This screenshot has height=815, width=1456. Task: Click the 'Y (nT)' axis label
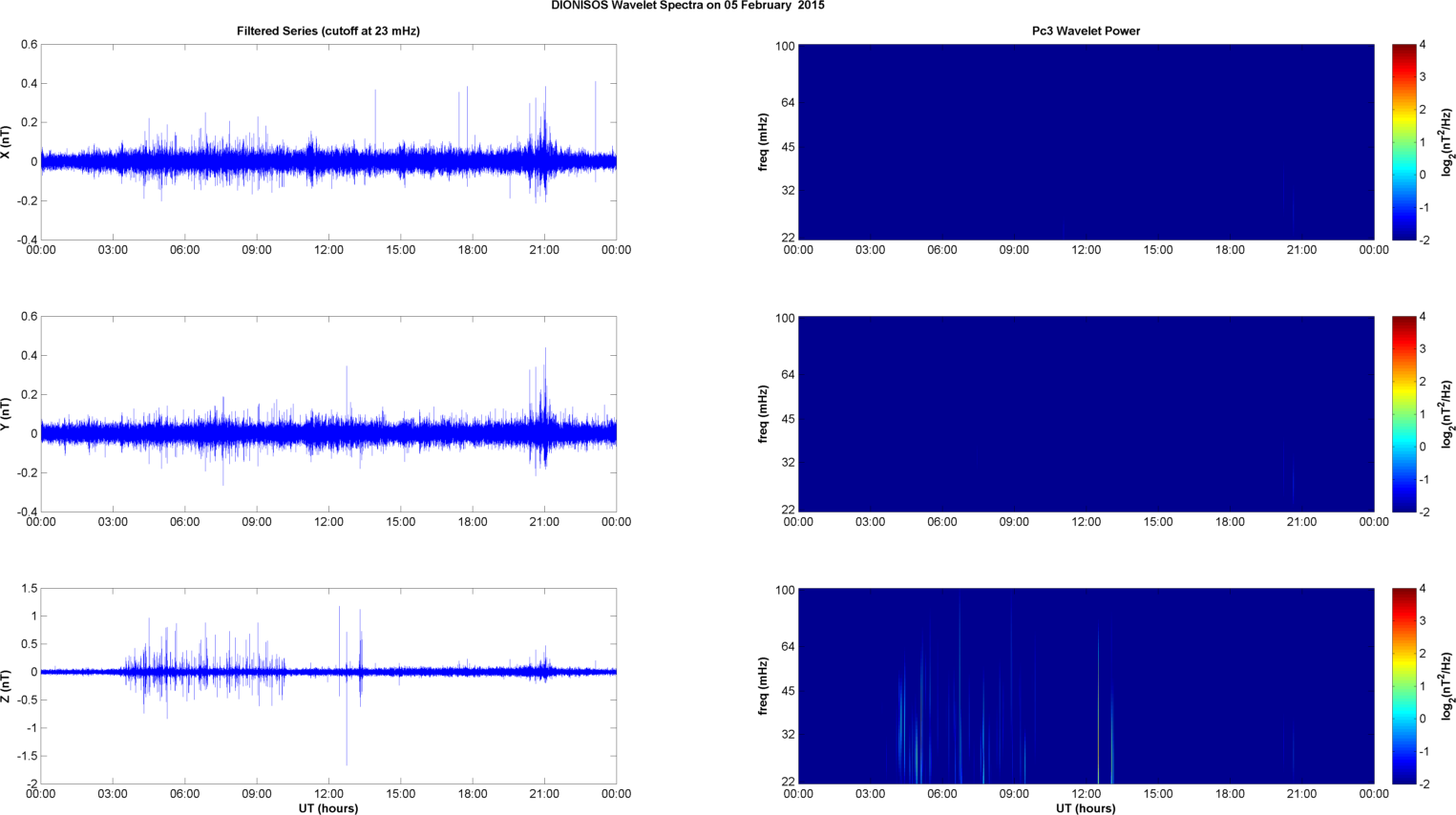click(6, 414)
